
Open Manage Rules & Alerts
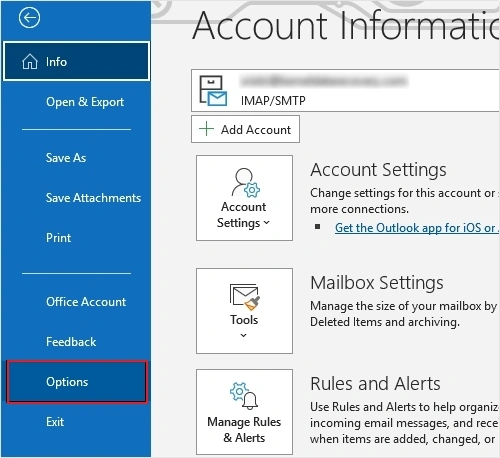click(244, 412)
